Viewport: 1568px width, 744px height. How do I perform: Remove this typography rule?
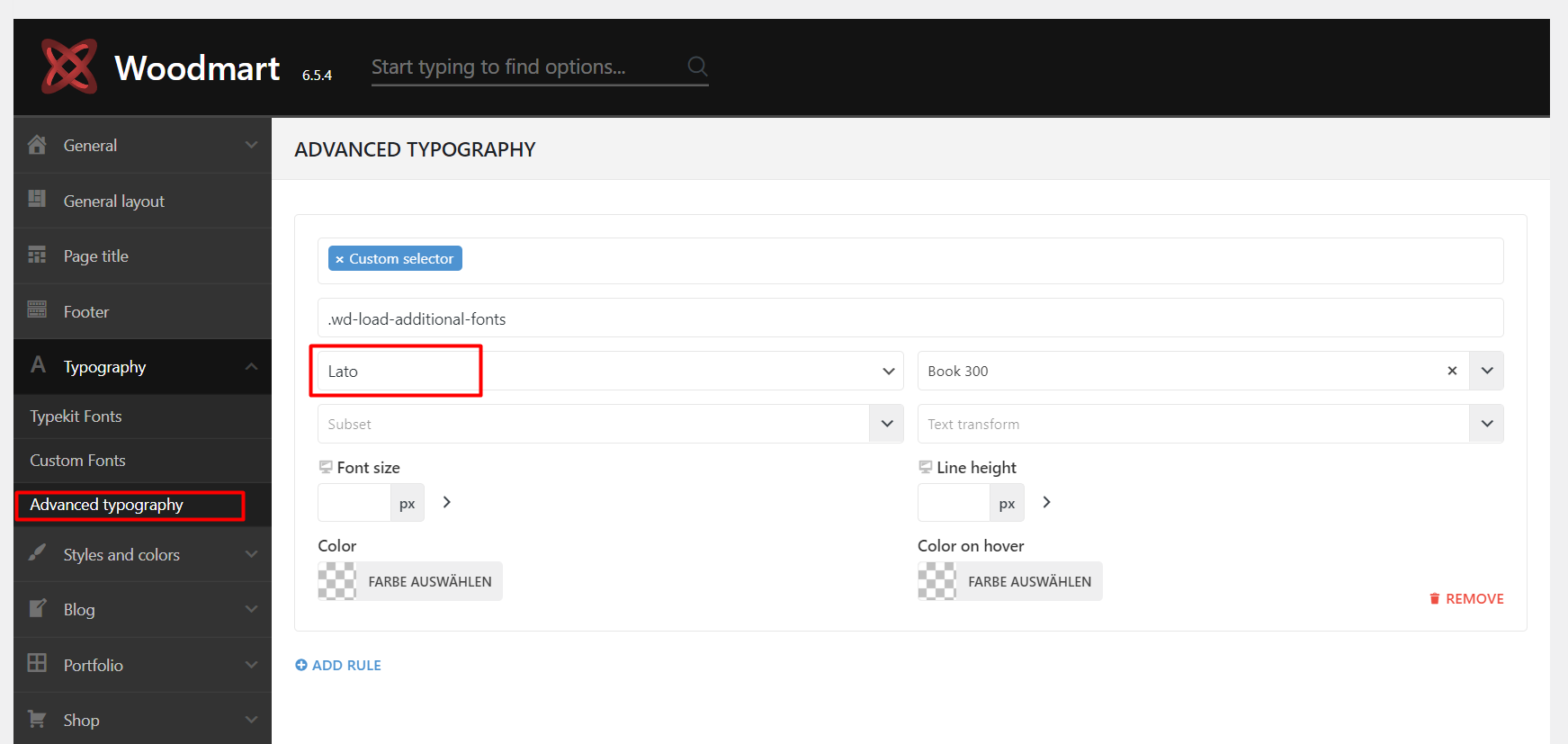point(1466,599)
